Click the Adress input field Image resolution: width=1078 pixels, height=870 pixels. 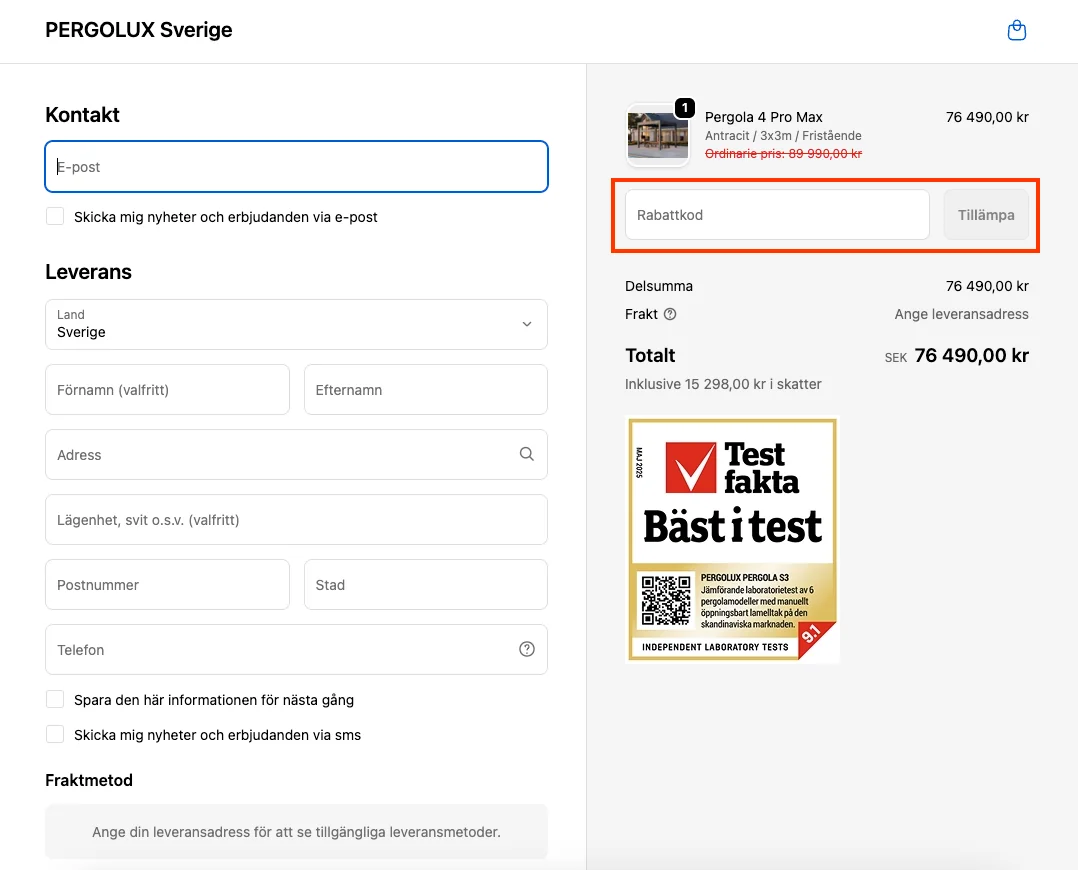(296, 455)
